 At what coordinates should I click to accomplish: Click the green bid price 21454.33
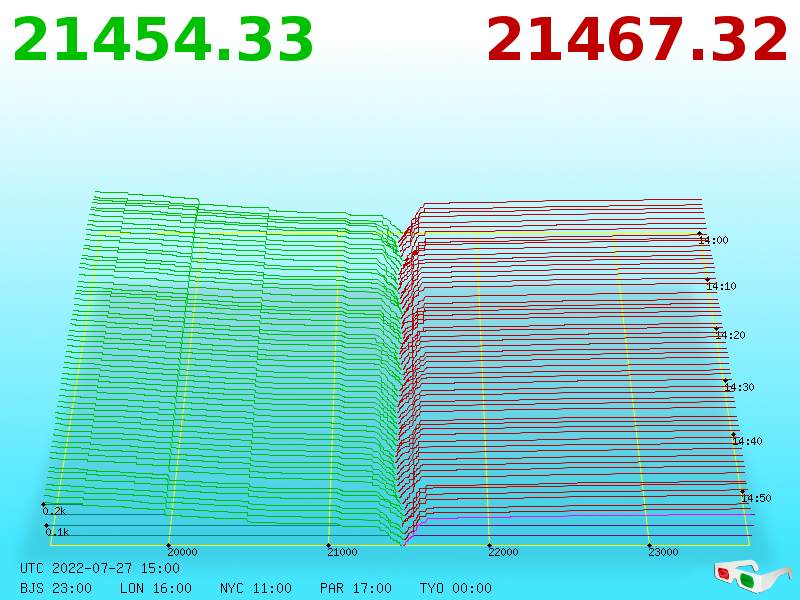[163, 40]
